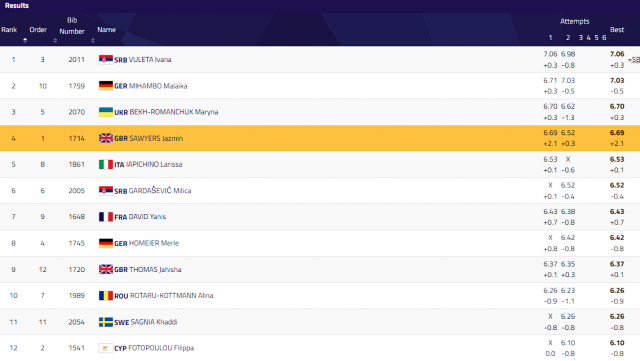Select bib number 1541 cell
This screenshot has height=361, width=640.
click(76, 348)
